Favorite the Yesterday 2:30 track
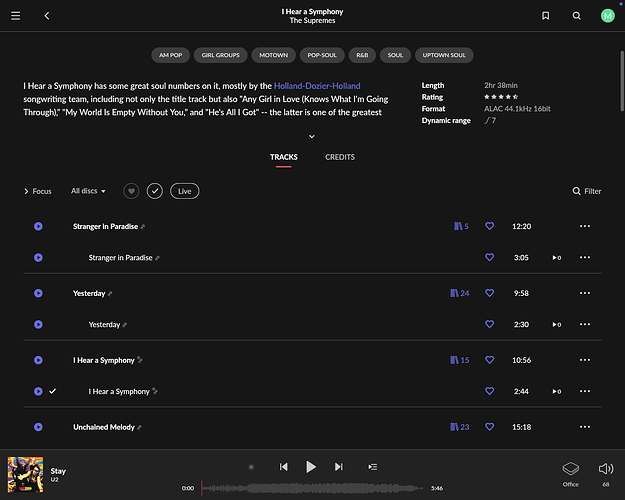Viewport: 625px width, 500px height. [489, 324]
